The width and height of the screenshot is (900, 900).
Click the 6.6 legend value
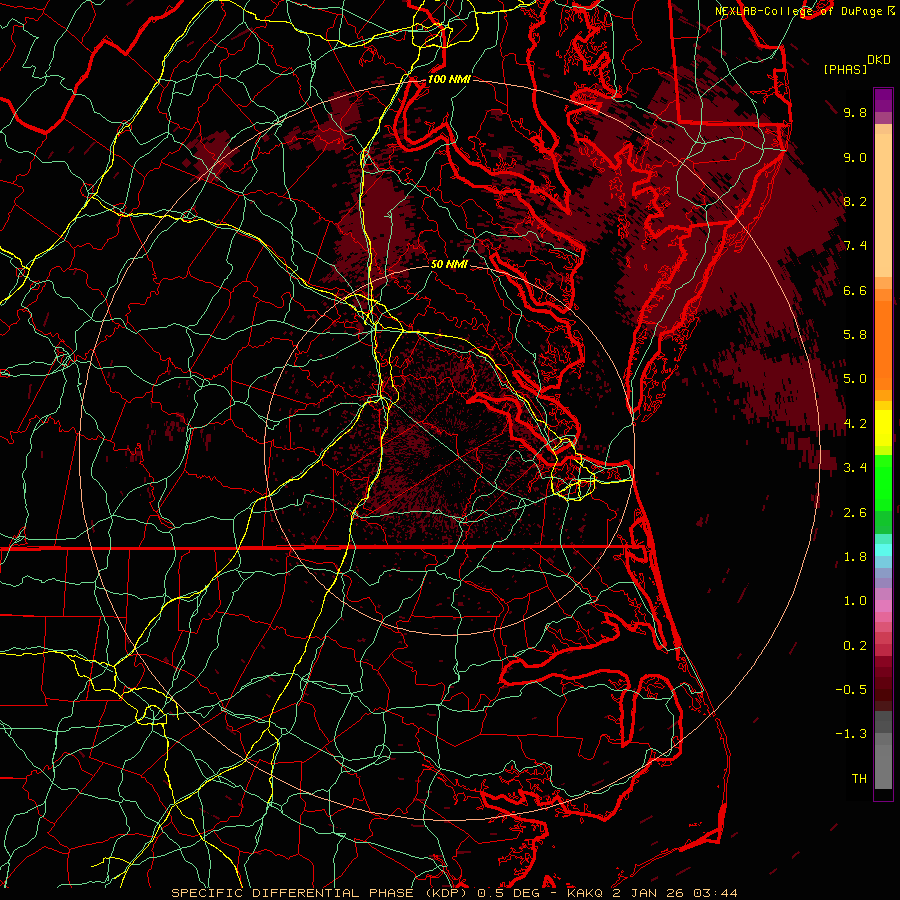pos(855,290)
